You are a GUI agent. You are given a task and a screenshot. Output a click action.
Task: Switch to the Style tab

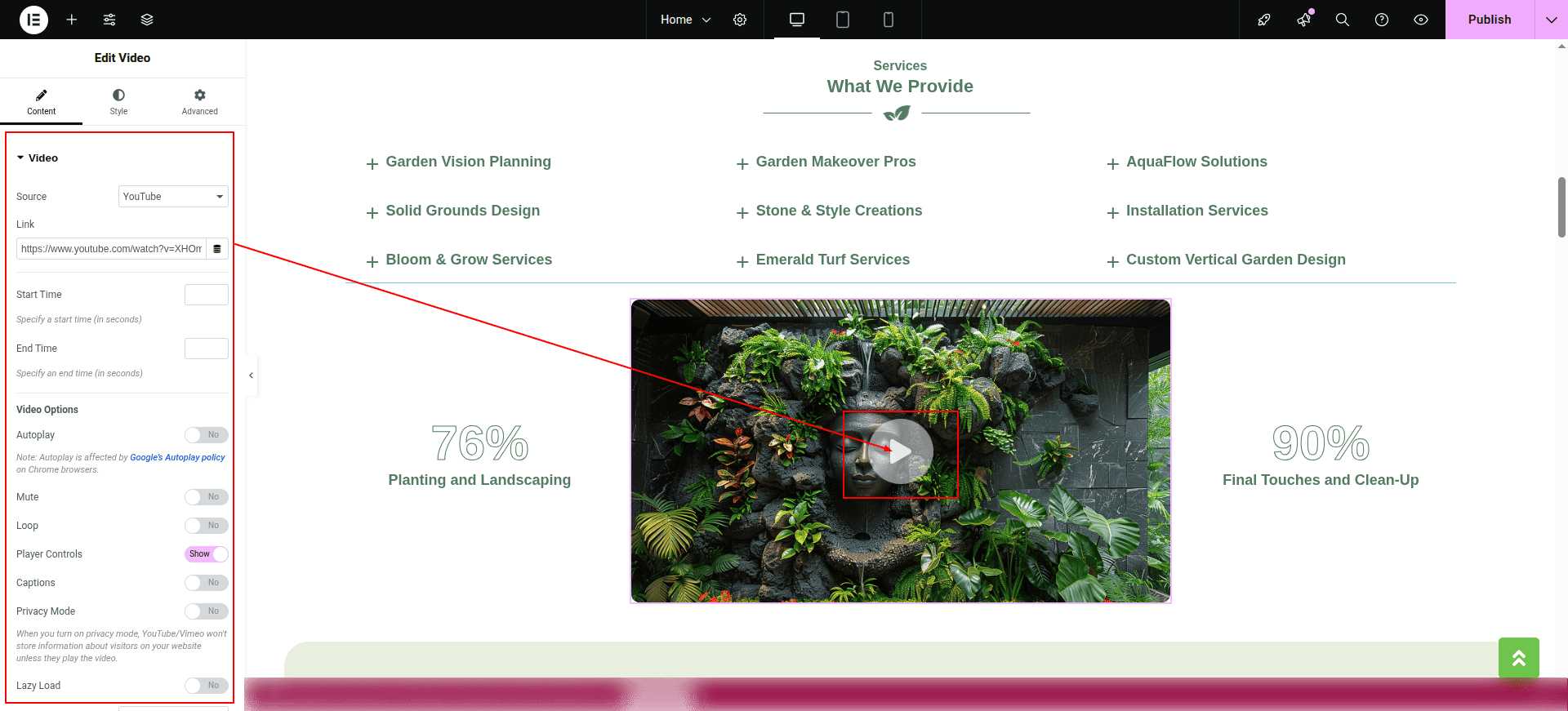(118, 102)
